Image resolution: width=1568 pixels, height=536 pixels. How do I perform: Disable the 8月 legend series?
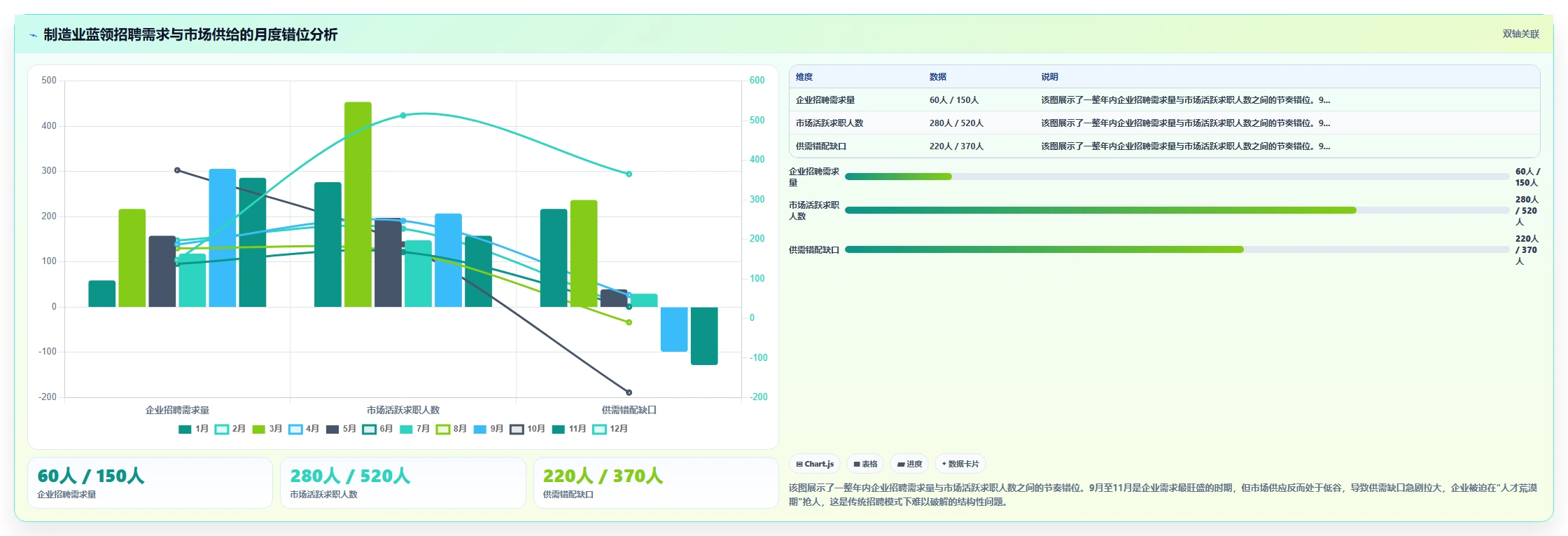[451, 429]
